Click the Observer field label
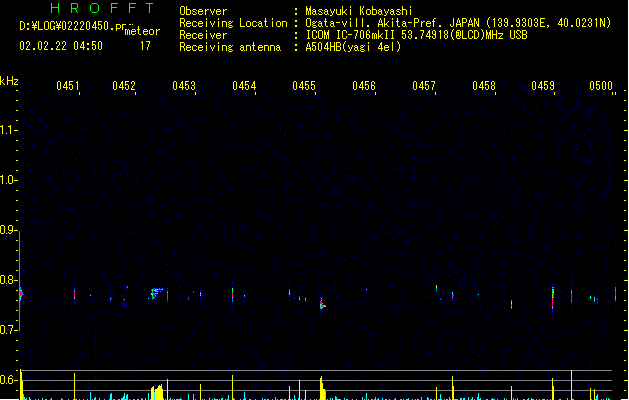This screenshot has width=629, height=400. (203, 11)
